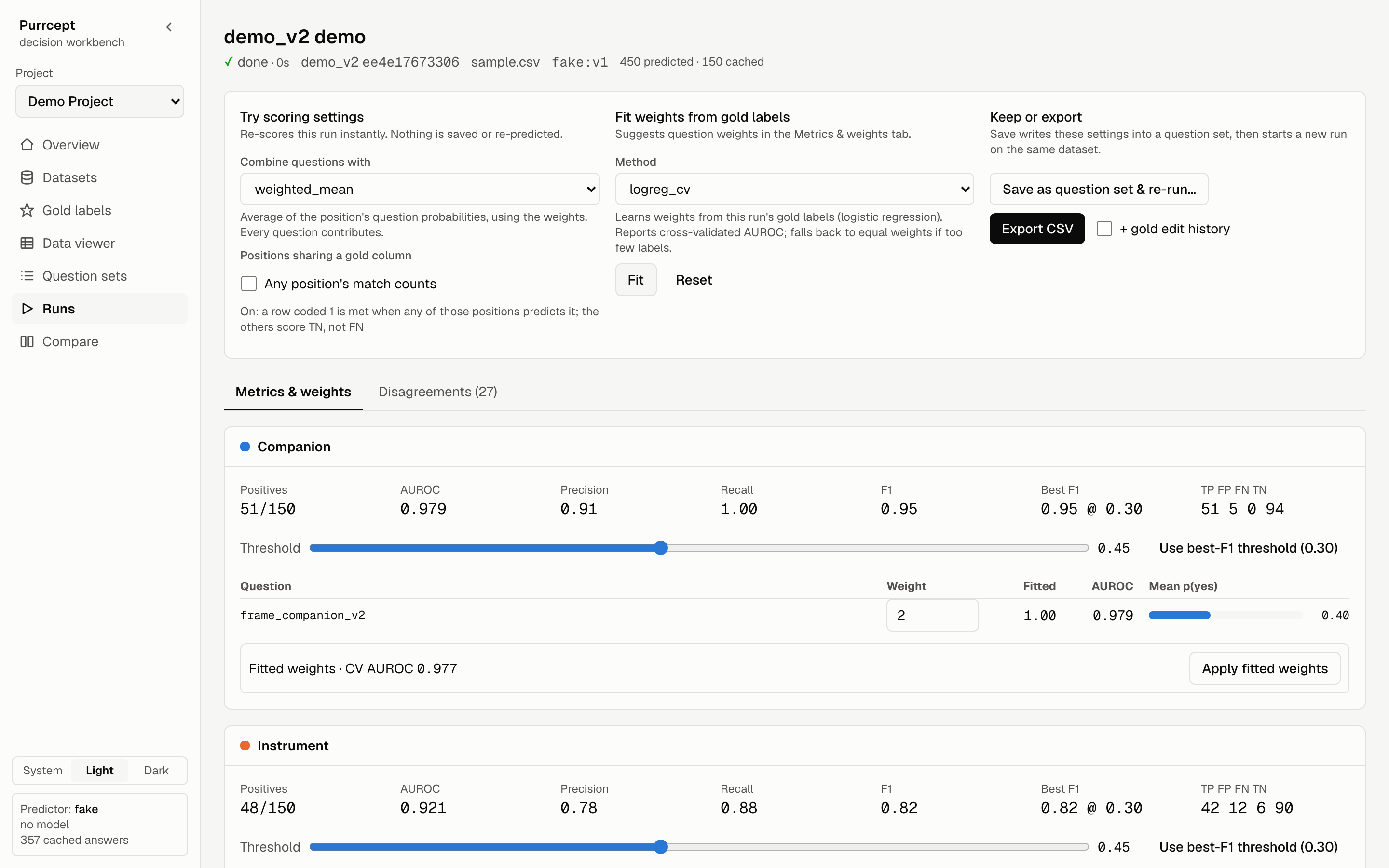Open the Demo Project dropdown
The height and width of the screenshot is (868, 1389).
100,102
